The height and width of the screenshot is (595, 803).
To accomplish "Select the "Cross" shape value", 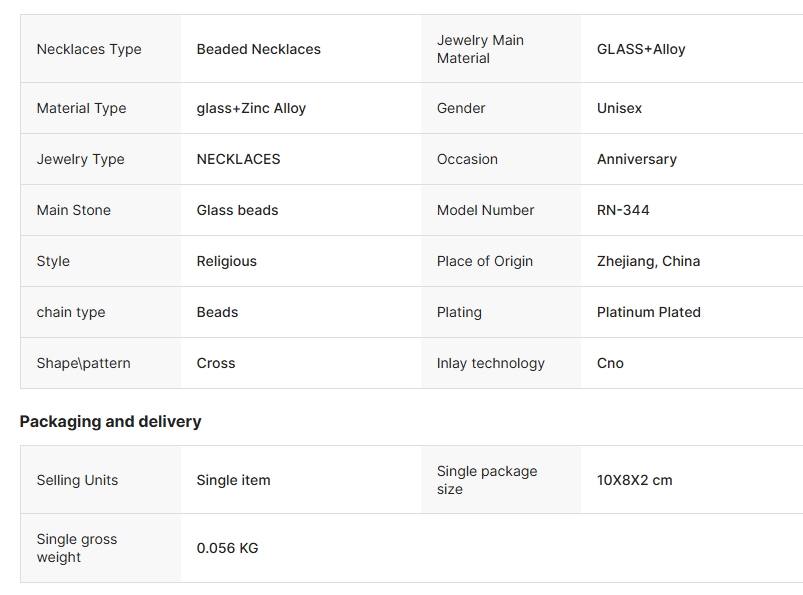I will point(216,363).
